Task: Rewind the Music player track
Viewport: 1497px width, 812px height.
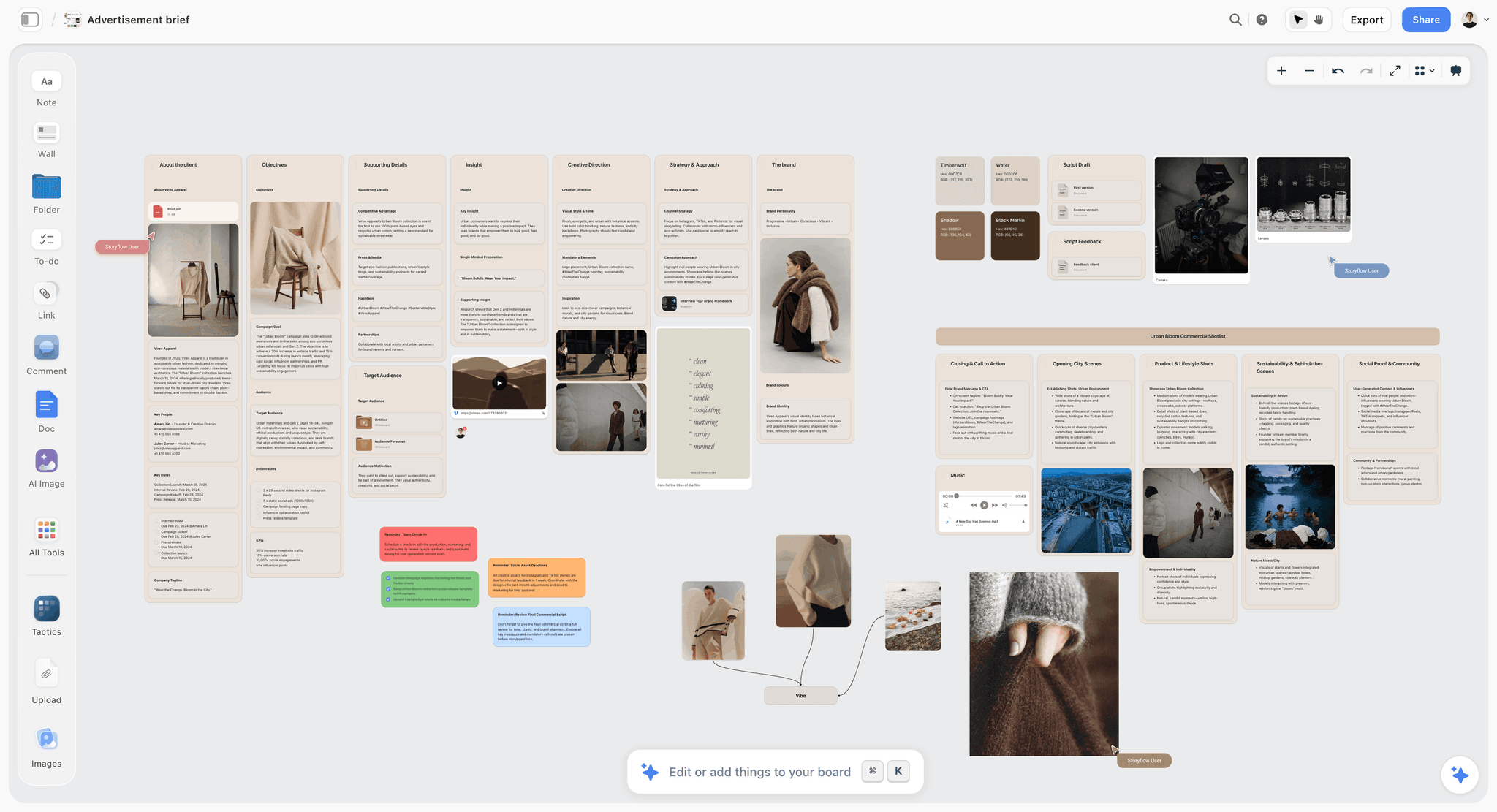Action: (974, 505)
